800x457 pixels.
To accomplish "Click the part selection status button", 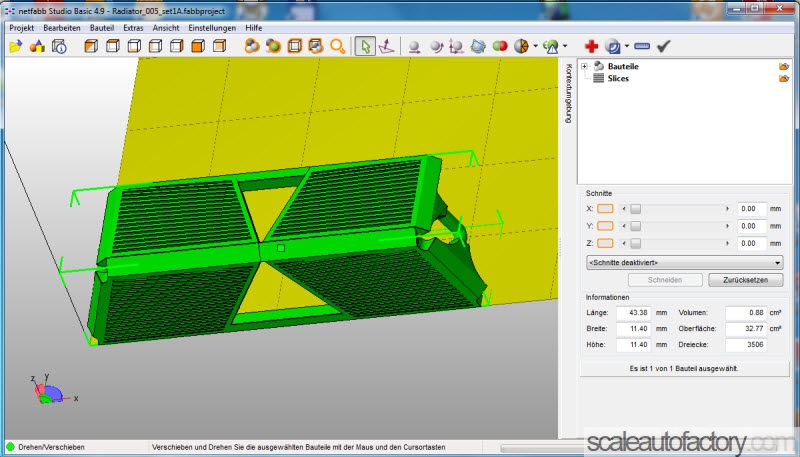I will tap(684, 368).
